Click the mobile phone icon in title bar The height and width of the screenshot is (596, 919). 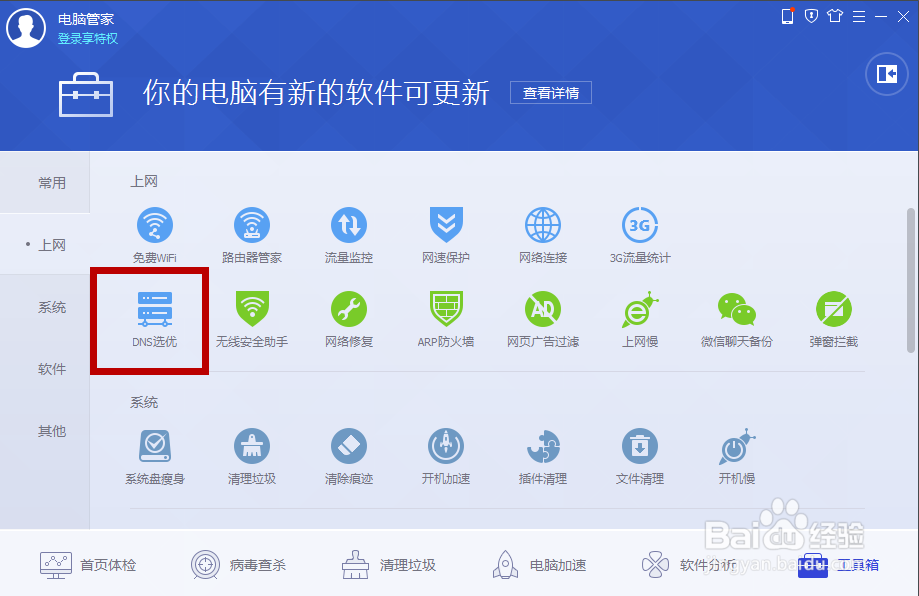[788, 16]
